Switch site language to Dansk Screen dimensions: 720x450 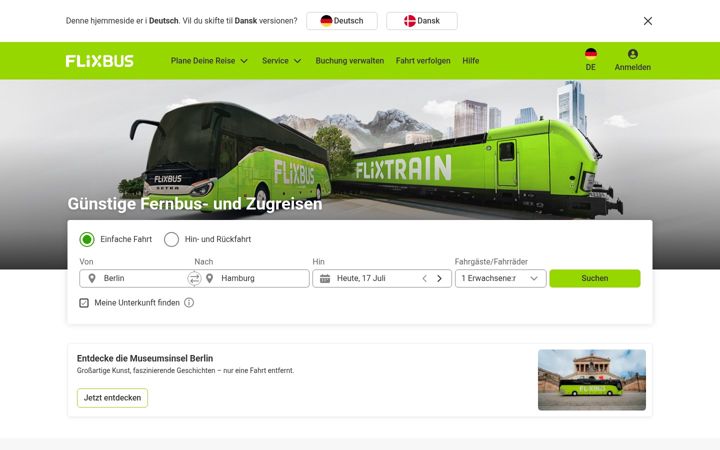[422, 21]
